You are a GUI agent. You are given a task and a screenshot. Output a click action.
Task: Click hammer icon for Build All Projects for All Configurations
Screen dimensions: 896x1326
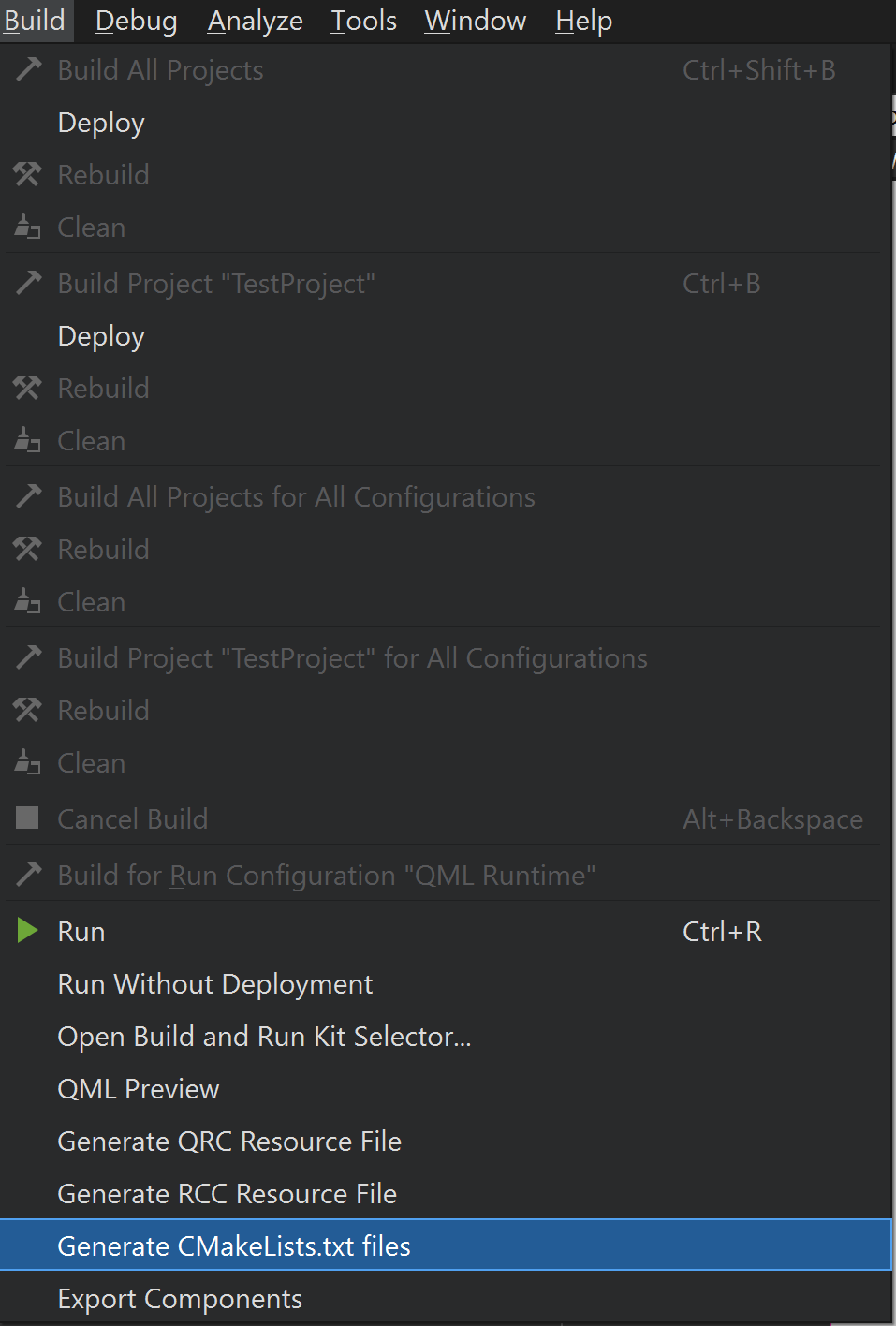[28, 496]
